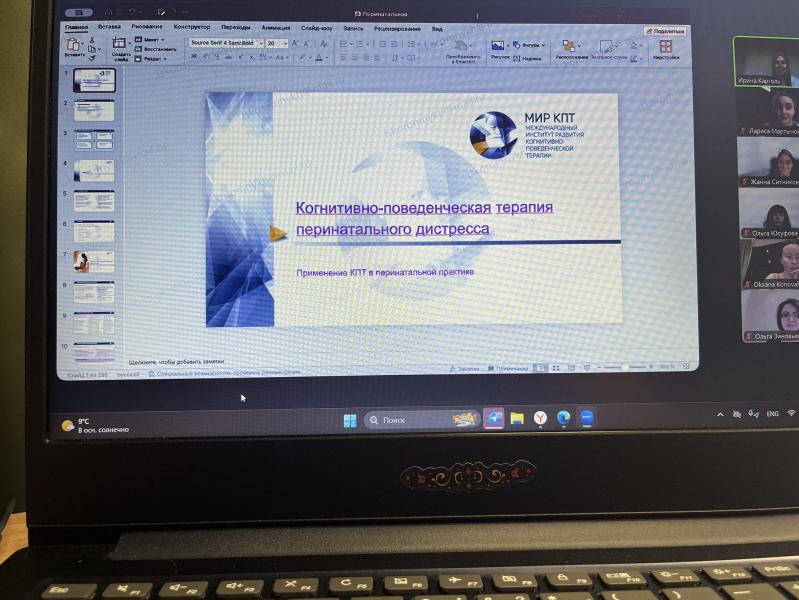This screenshot has height=600, width=799.
Task: Click the Поделиться share button
Action: (669, 31)
